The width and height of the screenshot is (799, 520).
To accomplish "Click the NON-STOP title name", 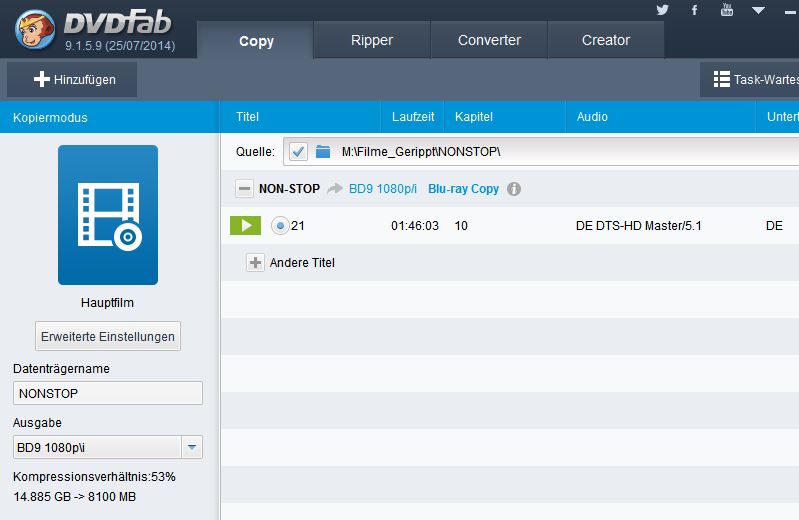I will point(289,189).
